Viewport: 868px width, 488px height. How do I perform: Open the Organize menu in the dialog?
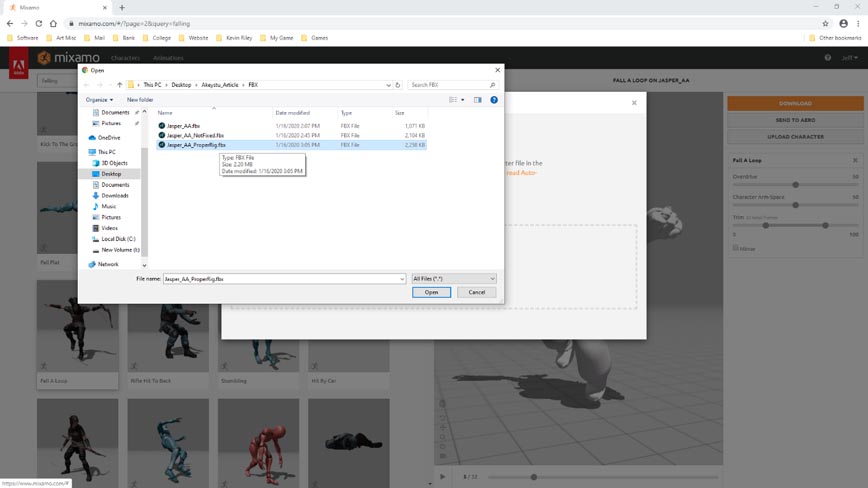99,100
